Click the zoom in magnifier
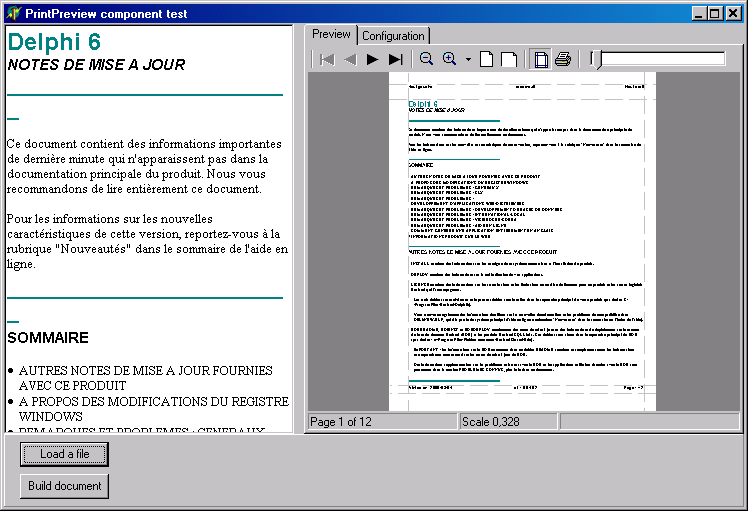The image size is (748, 511). point(450,59)
